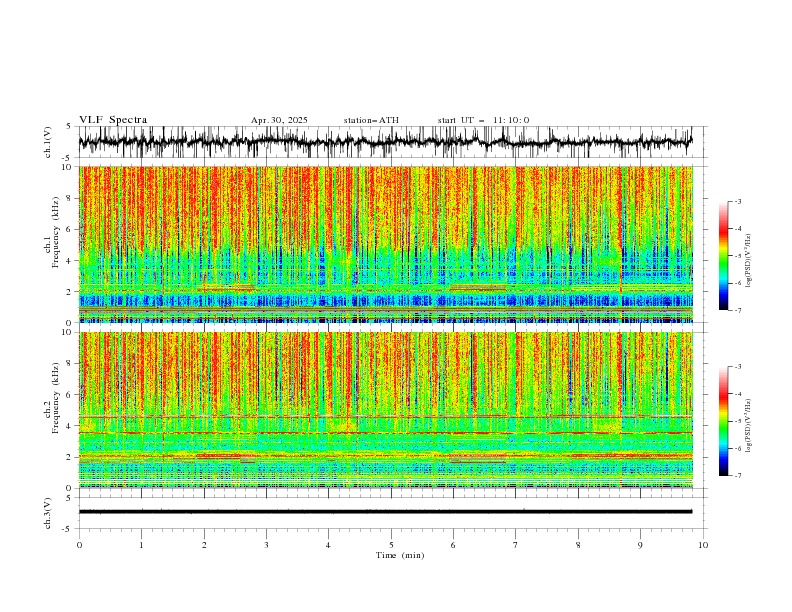The height and width of the screenshot is (612, 792).
Task: Click the time axis tick label '2'
Action: 204,545
